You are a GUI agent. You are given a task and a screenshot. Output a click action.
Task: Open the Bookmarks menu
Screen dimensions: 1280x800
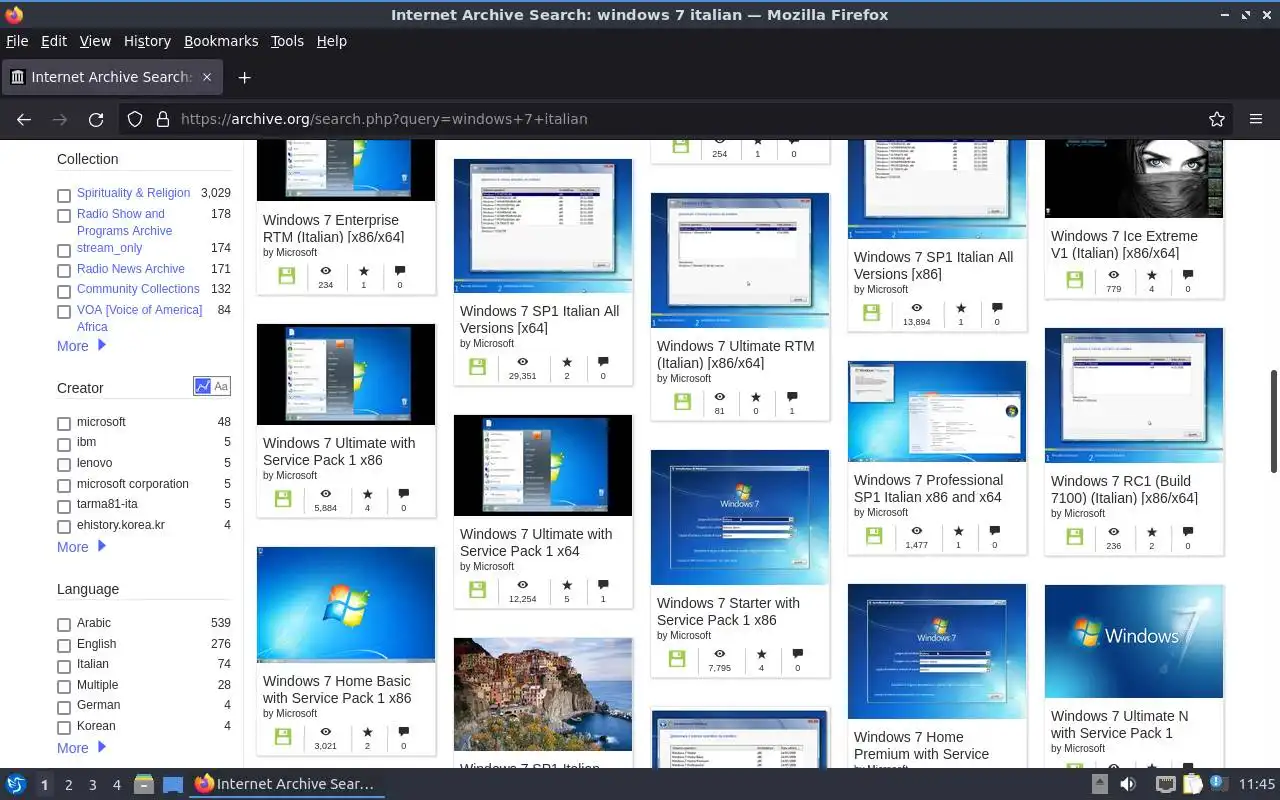[x=221, y=41]
